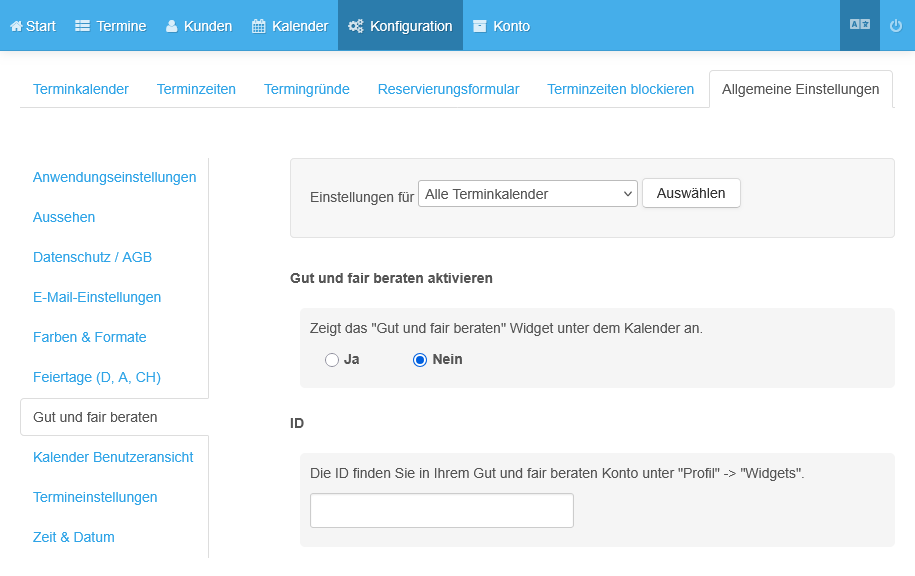Go to Farben & Formate settings

click(x=89, y=337)
